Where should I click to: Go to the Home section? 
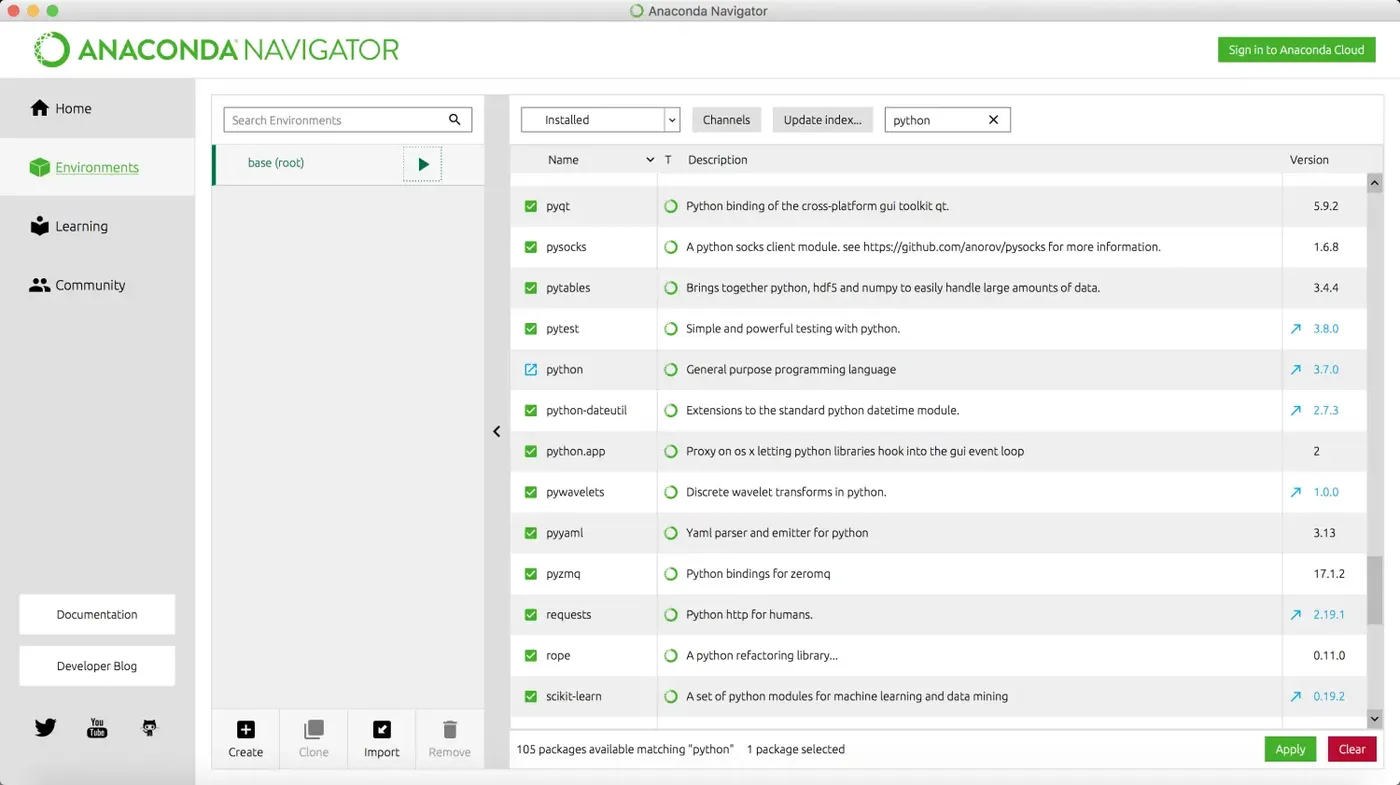point(97,108)
